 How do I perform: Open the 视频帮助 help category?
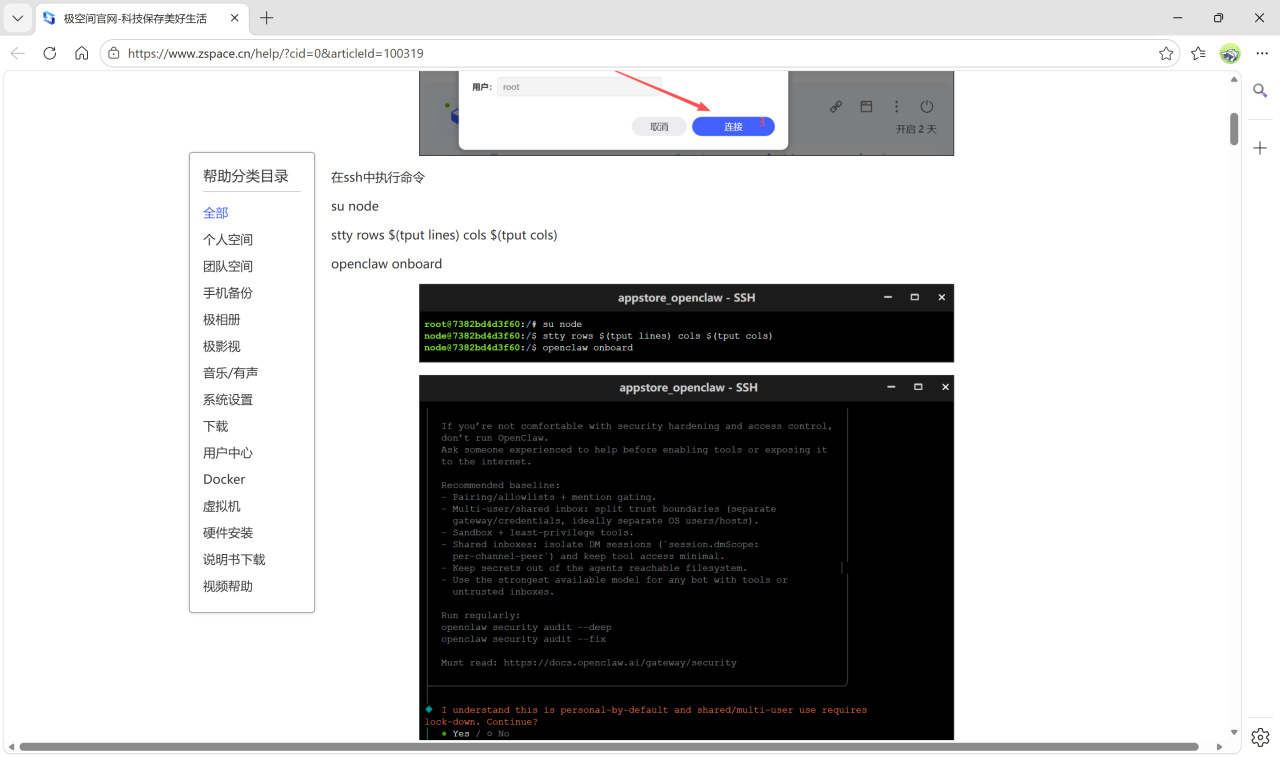point(228,586)
